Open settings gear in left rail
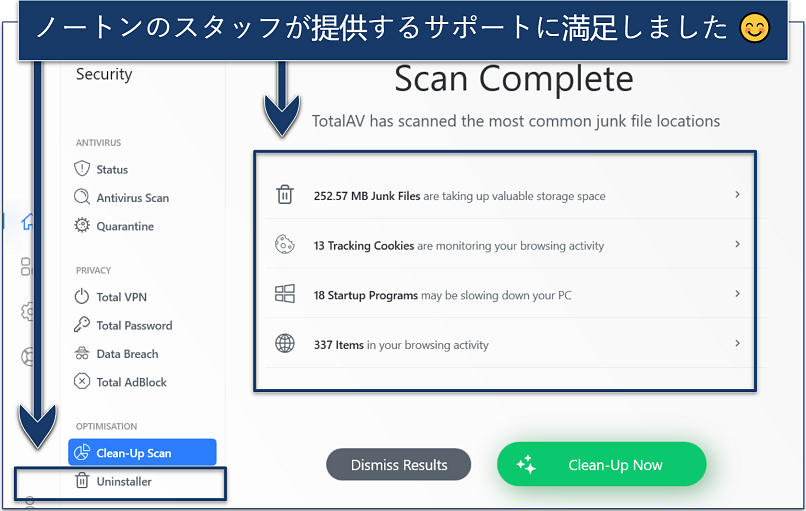Viewport: 806px width, 511px height. point(28,311)
